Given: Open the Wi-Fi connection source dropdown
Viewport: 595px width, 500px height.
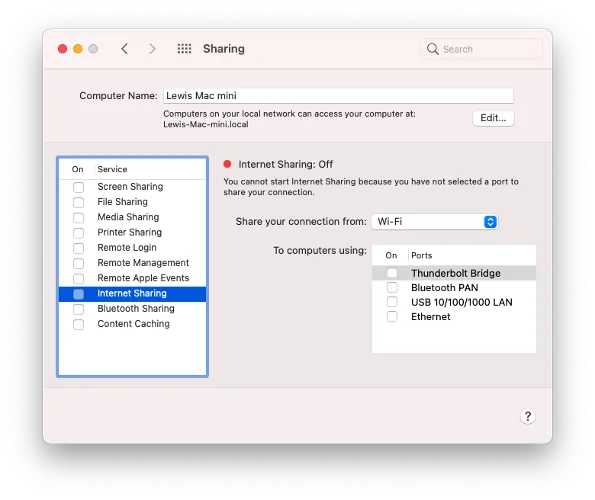Looking at the screenshot, I should 435,222.
